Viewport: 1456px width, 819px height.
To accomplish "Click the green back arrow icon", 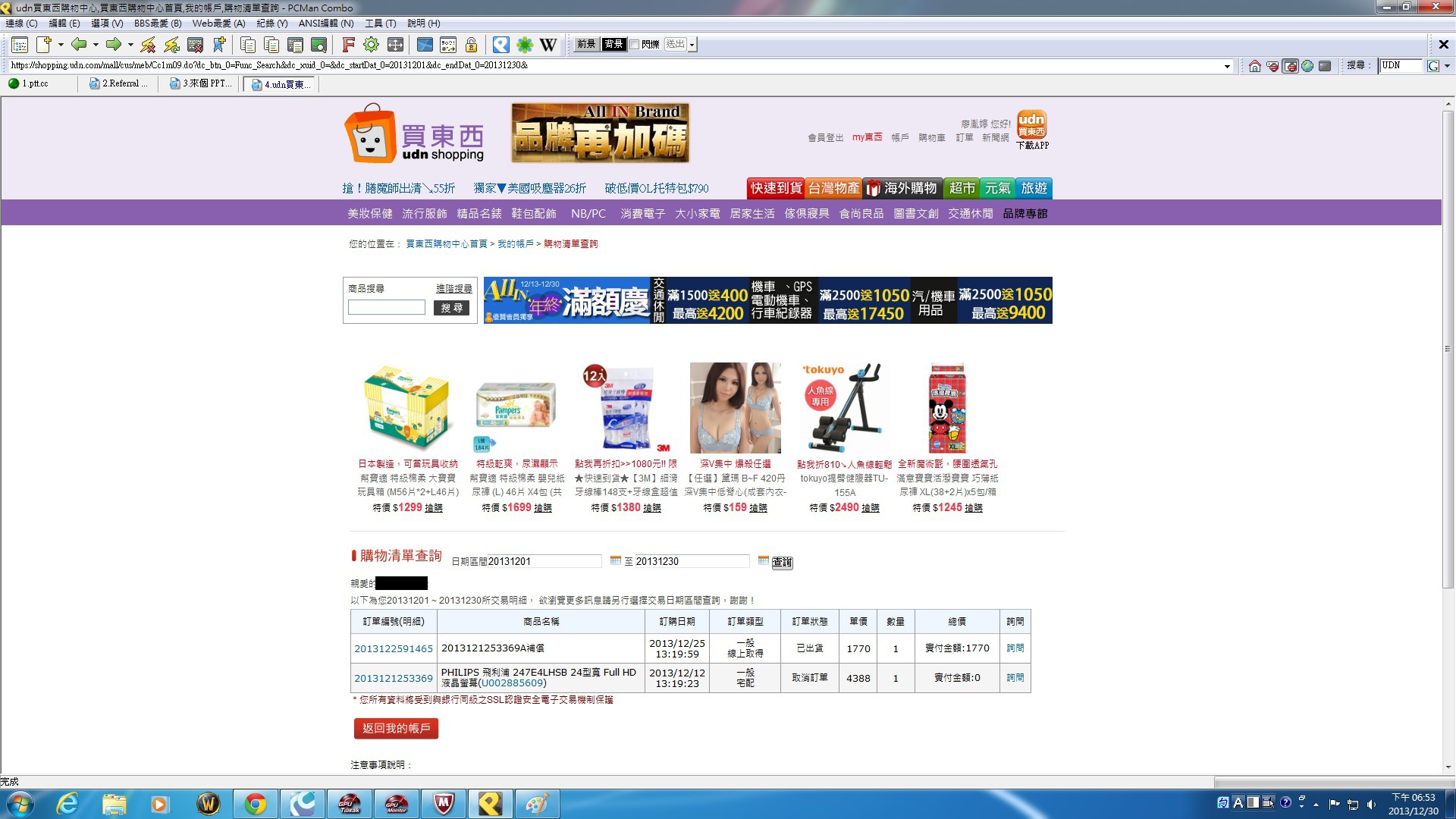I will coord(78,45).
